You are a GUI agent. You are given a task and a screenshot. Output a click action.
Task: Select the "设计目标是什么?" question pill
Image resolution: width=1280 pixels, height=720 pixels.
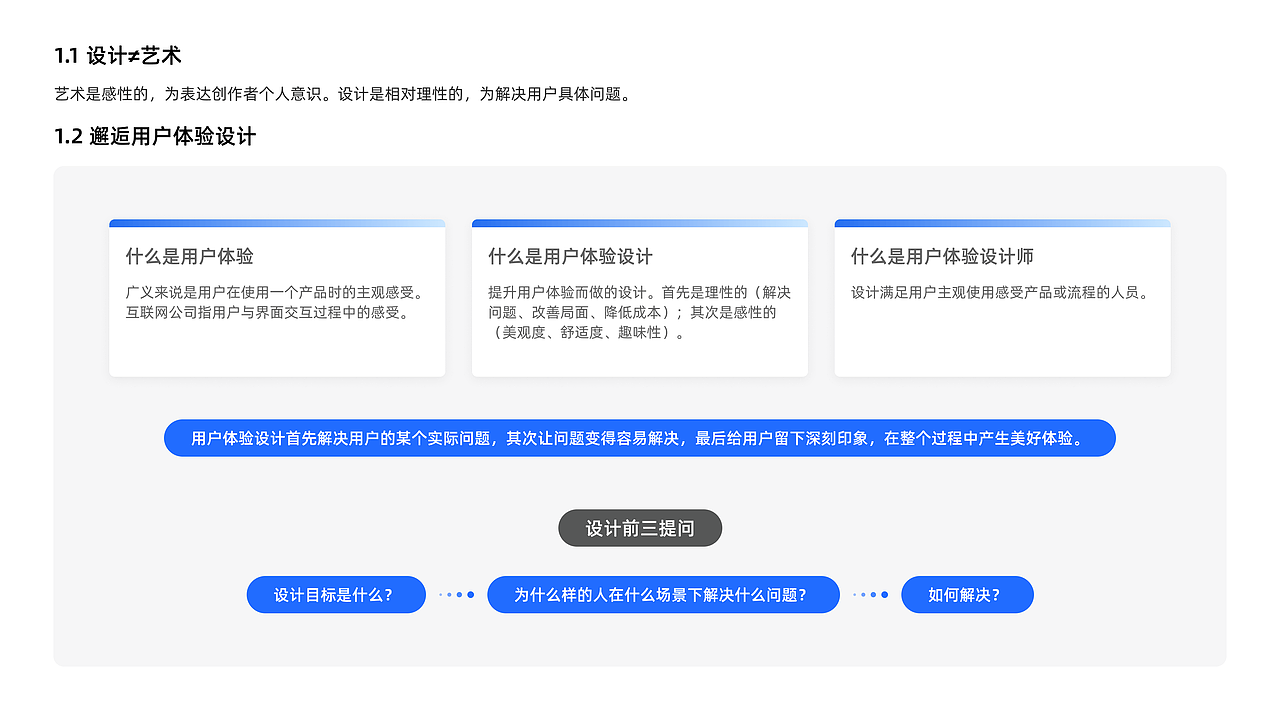click(x=336, y=594)
